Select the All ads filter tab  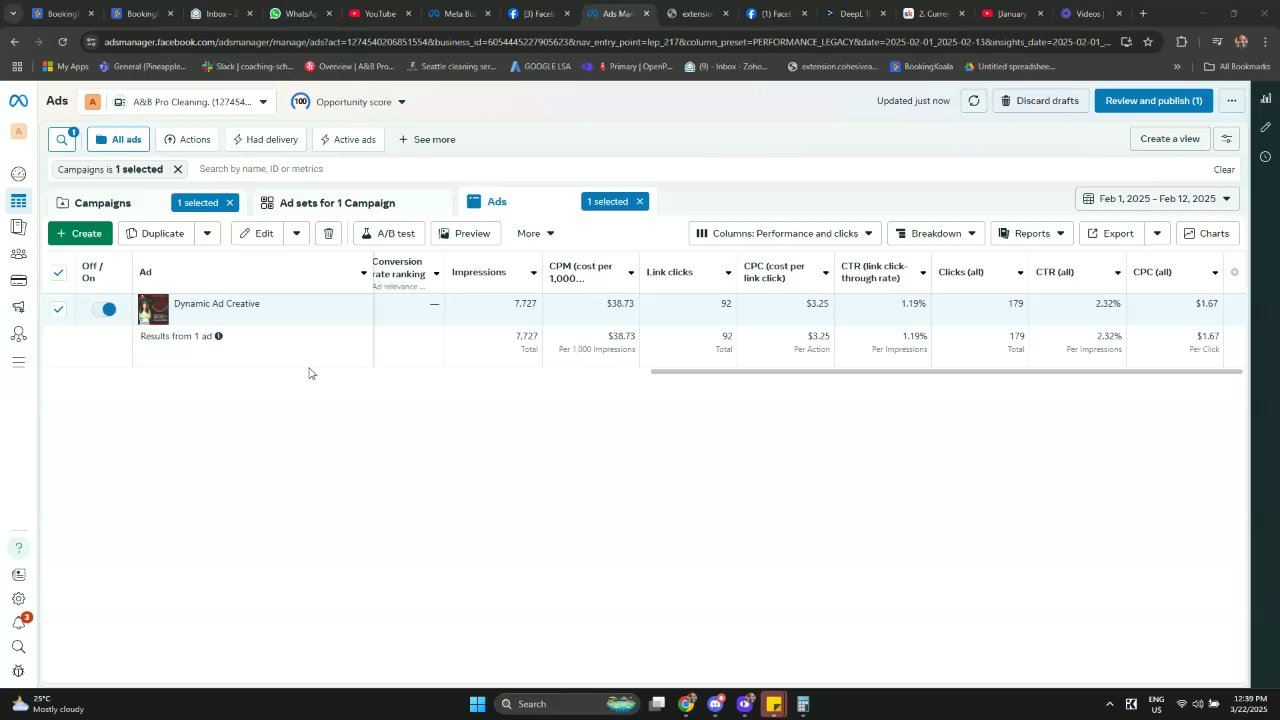pyautogui.click(x=118, y=139)
